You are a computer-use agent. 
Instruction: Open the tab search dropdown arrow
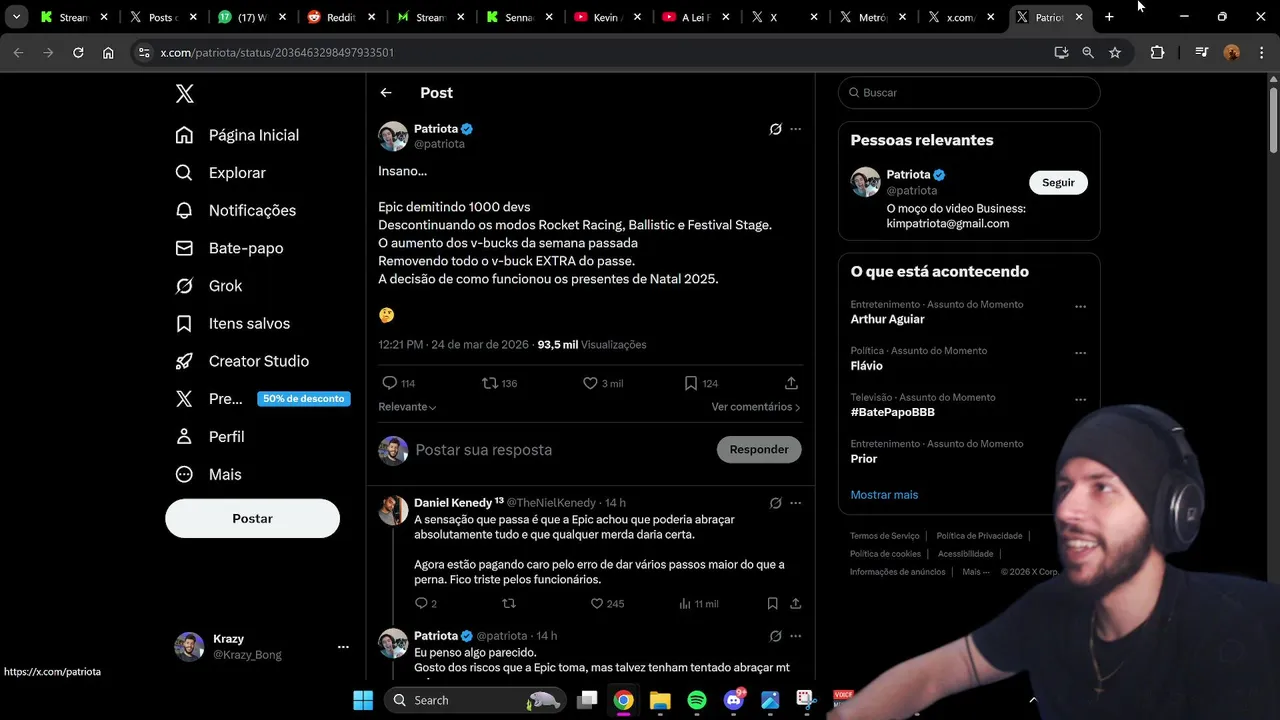pos(16,17)
